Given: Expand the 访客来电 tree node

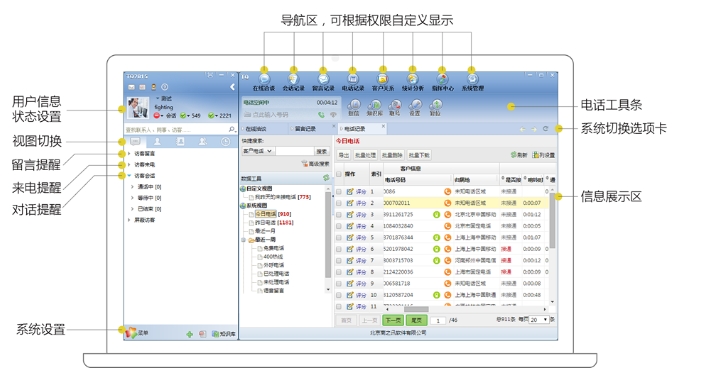Looking at the screenshot, I should point(129,165).
